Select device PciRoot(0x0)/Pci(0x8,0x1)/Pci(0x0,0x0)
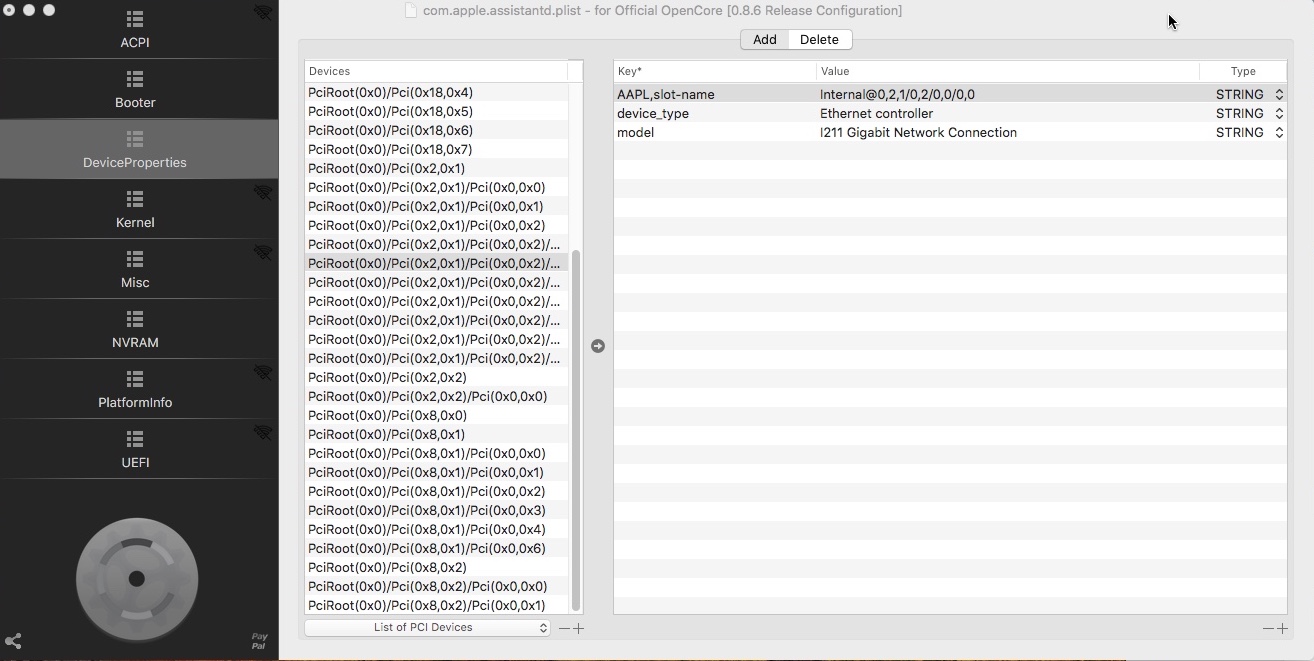The width and height of the screenshot is (1314, 661). [x=436, y=453]
